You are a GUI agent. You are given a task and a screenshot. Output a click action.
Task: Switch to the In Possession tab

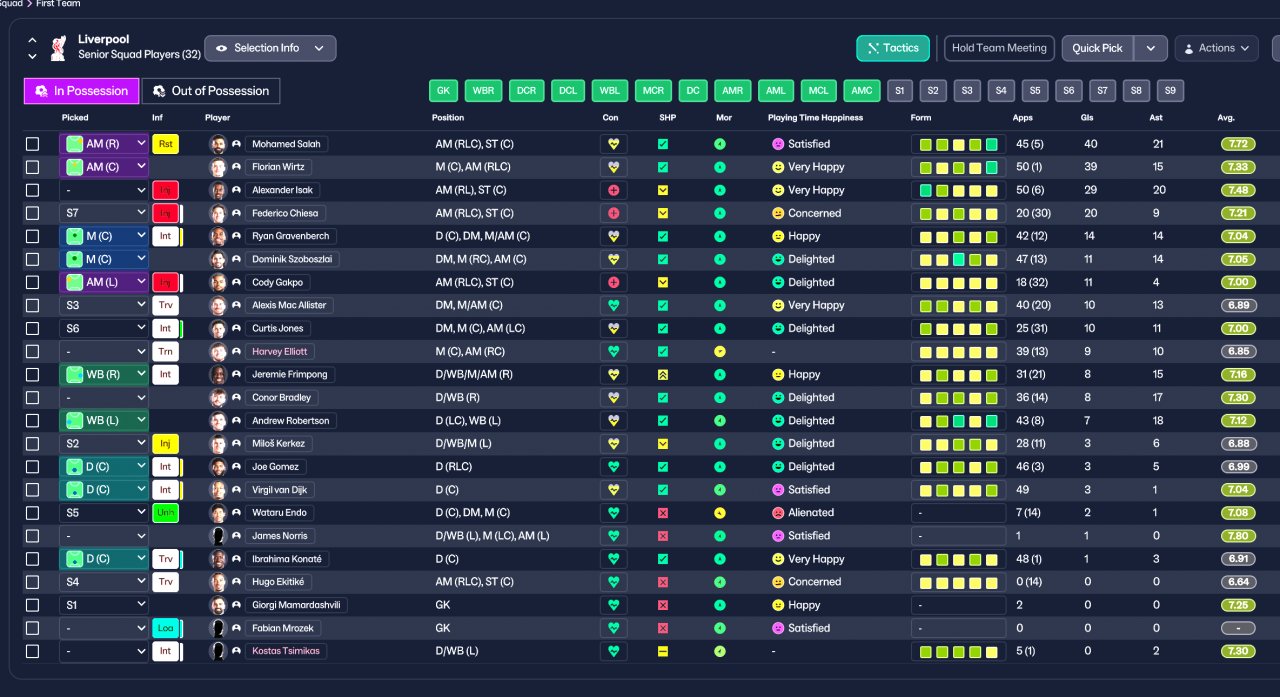[81, 91]
